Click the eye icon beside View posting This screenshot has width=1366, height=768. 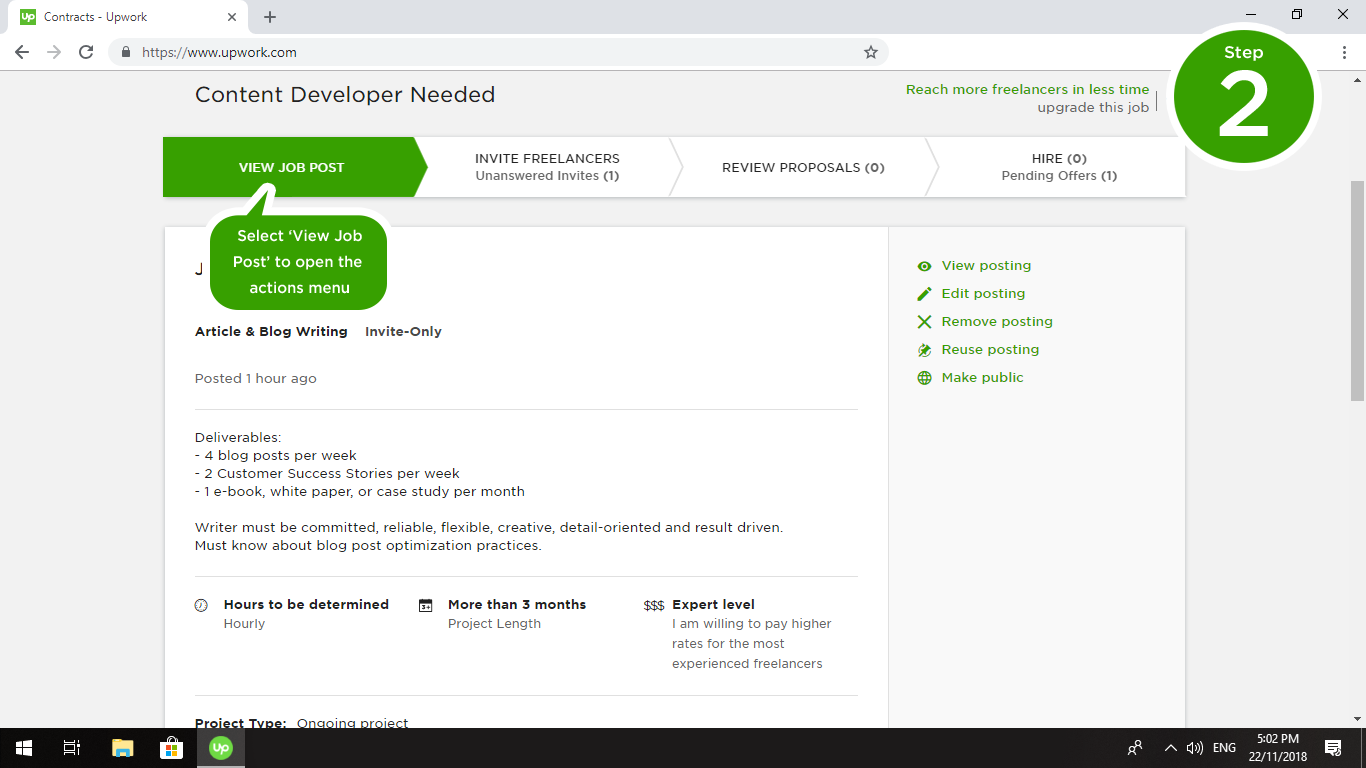[x=924, y=266]
